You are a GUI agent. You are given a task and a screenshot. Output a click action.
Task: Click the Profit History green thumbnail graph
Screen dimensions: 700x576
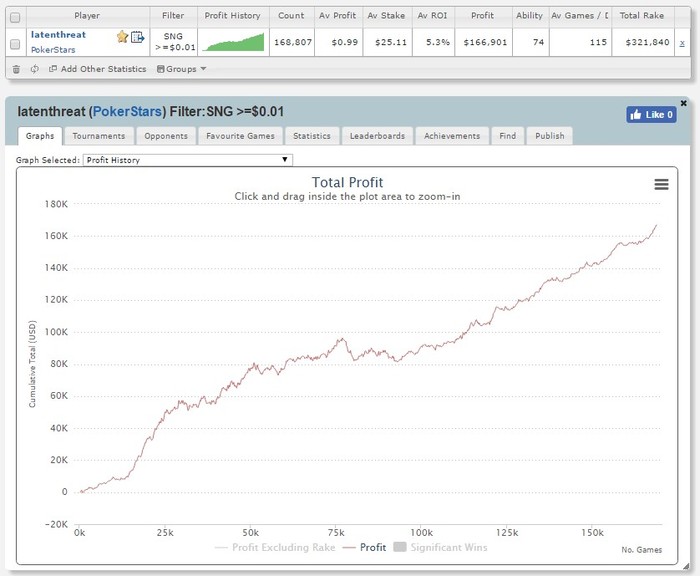pos(233,42)
